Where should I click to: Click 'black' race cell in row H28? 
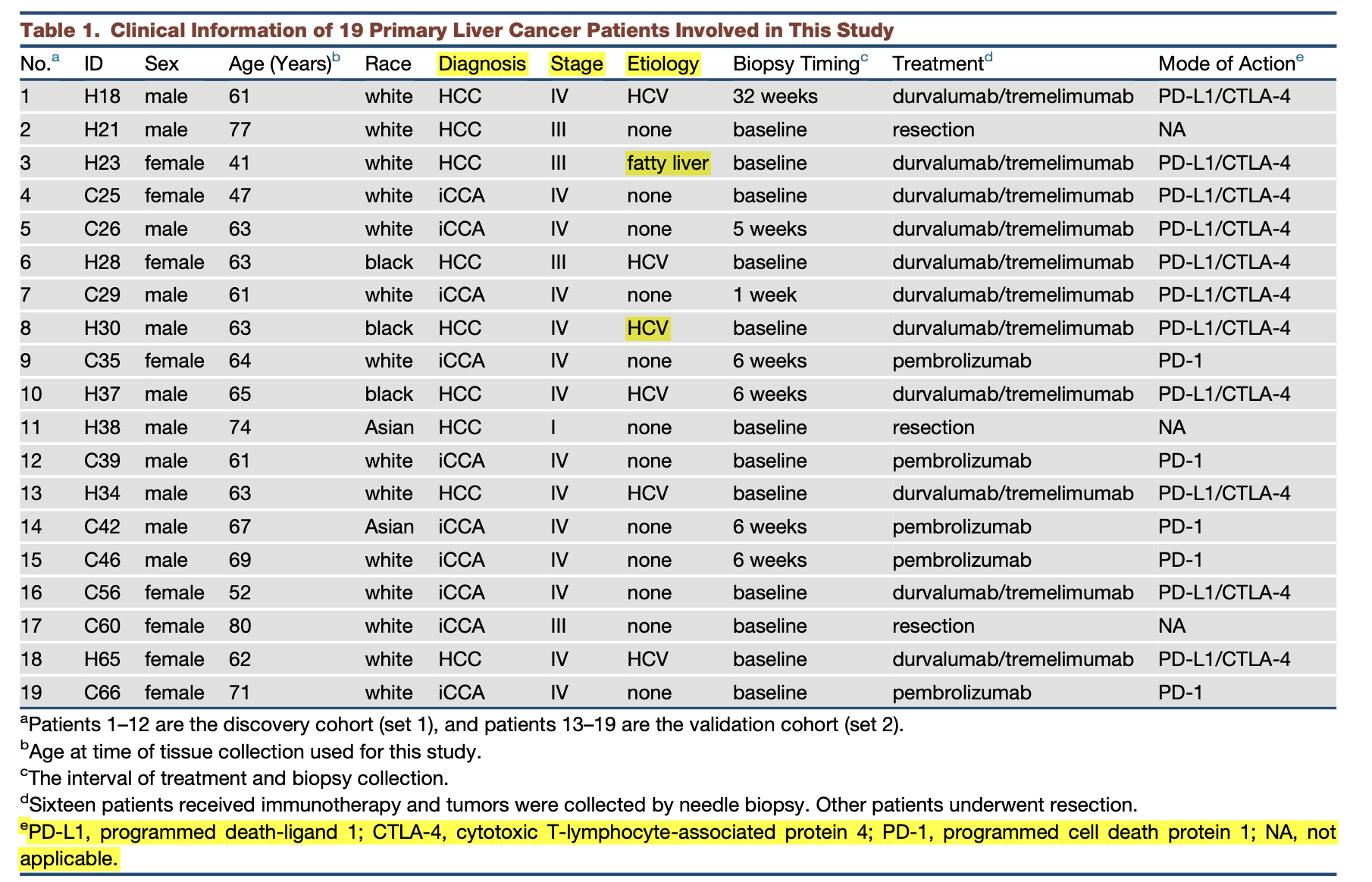coord(389,262)
